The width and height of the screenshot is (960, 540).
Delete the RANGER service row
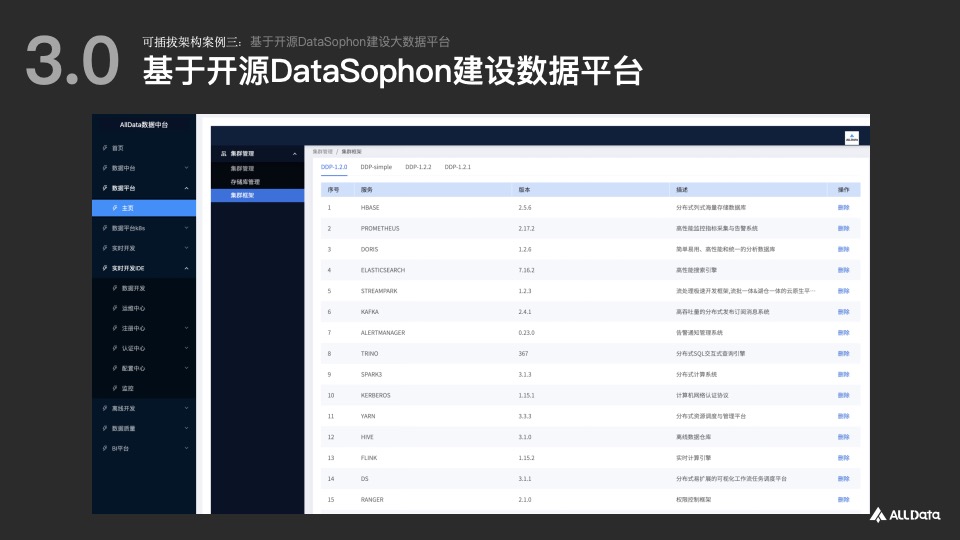point(843,500)
